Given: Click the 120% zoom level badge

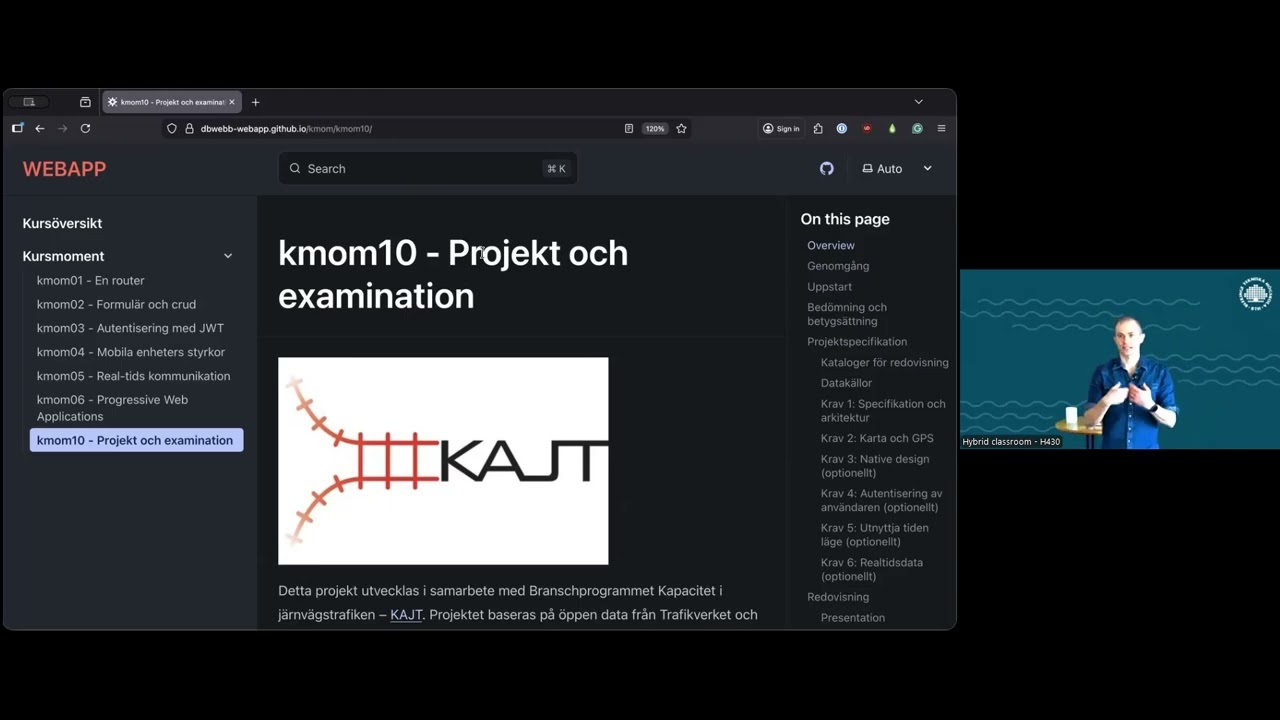Looking at the screenshot, I should (x=655, y=128).
